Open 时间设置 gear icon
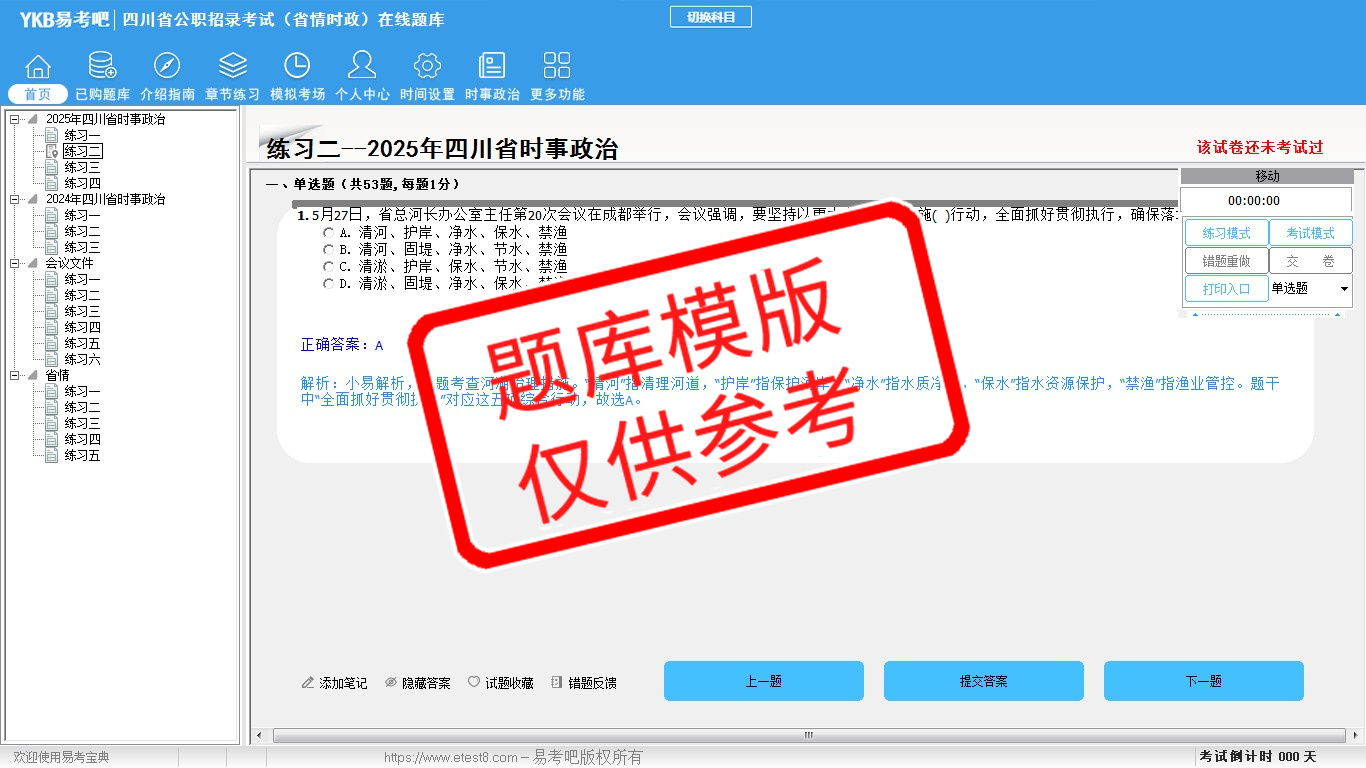 [427, 67]
